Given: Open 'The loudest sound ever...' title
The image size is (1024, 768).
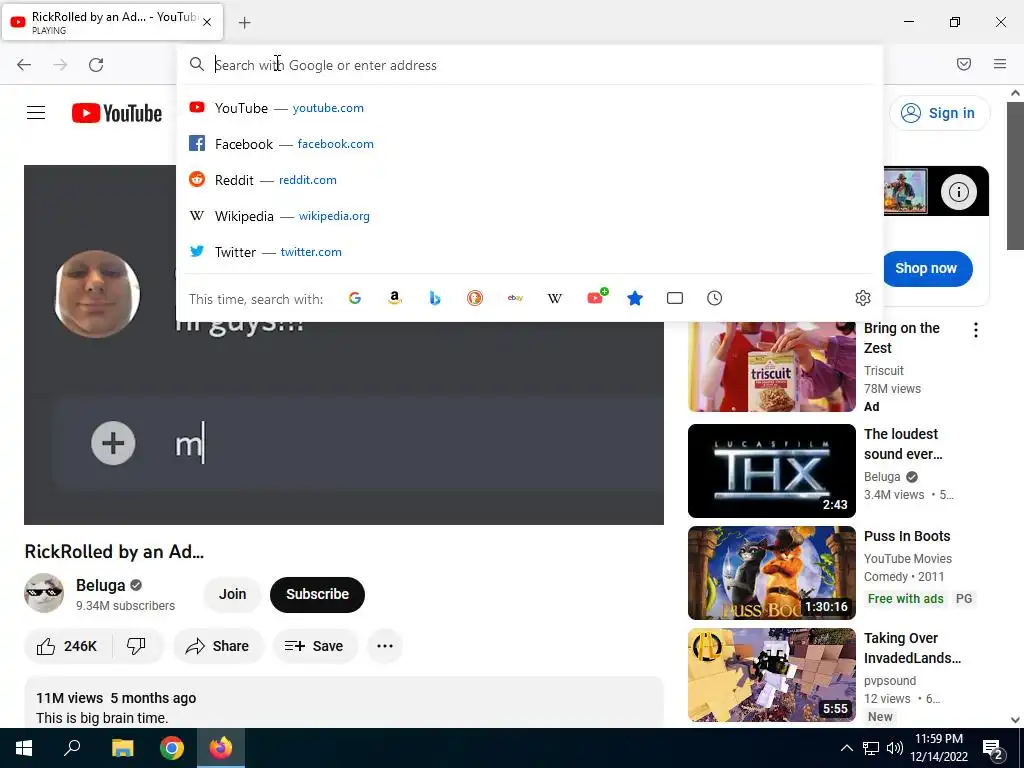Looking at the screenshot, I should point(903,444).
